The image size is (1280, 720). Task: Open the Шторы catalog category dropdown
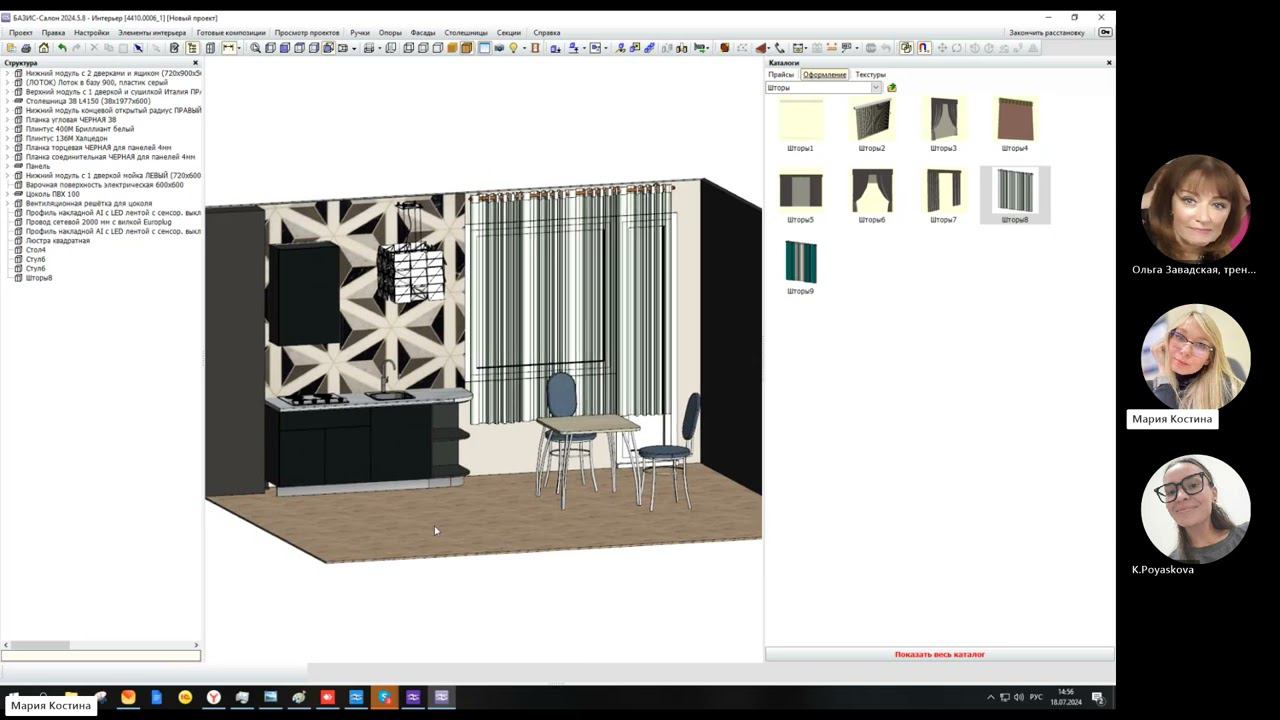point(876,88)
